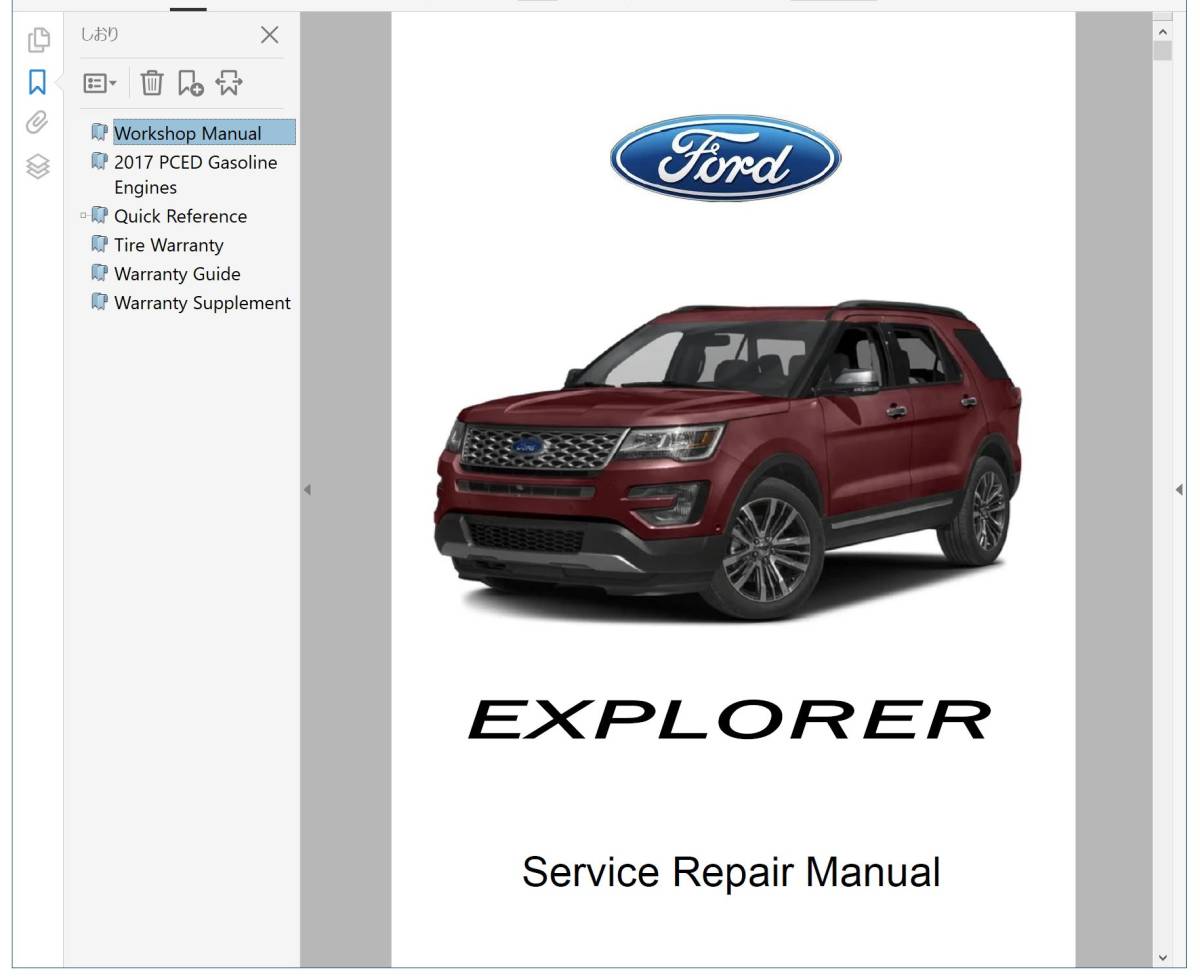This screenshot has width=1200, height=980.
Task: Delete the selected bookmark with trash icon
Action: (152, 83)
